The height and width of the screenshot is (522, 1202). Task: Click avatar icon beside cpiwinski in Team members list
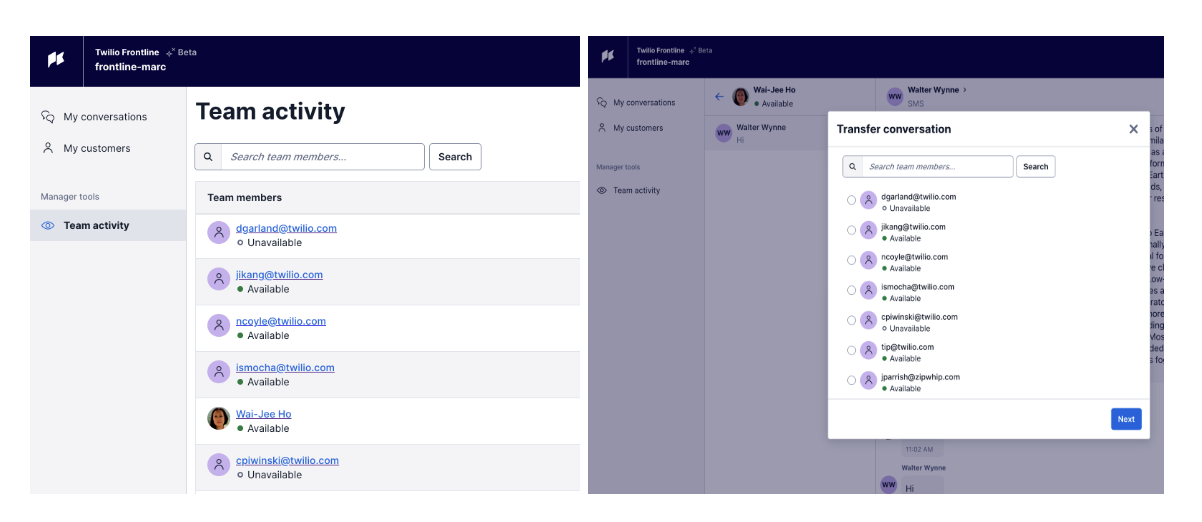[219, 465]
